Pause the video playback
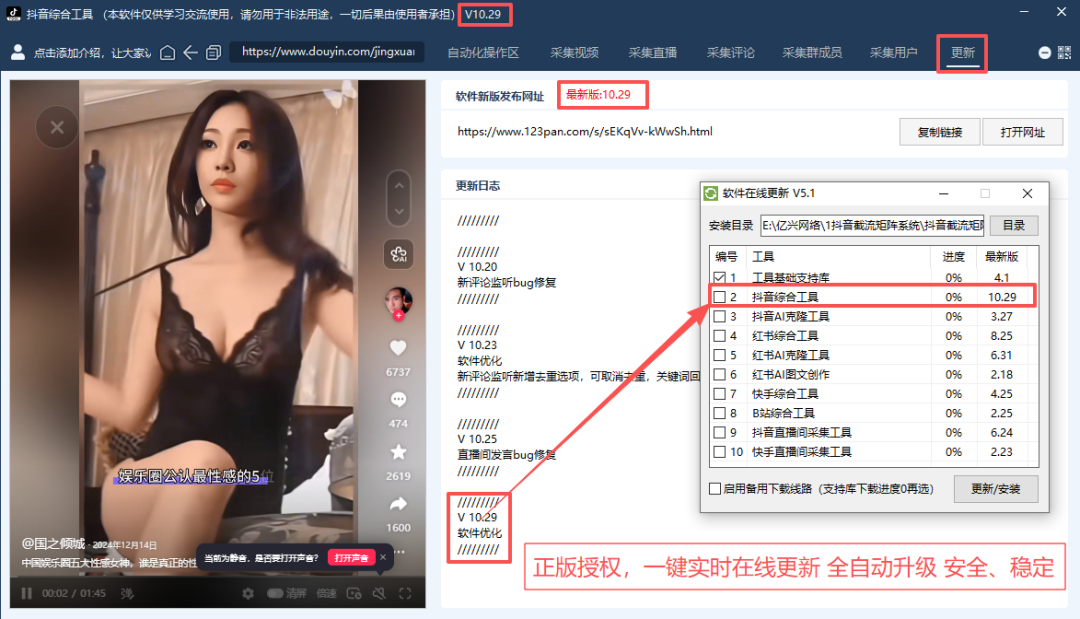This screenshot has width=1080, height=619. (x=26, y=594)
